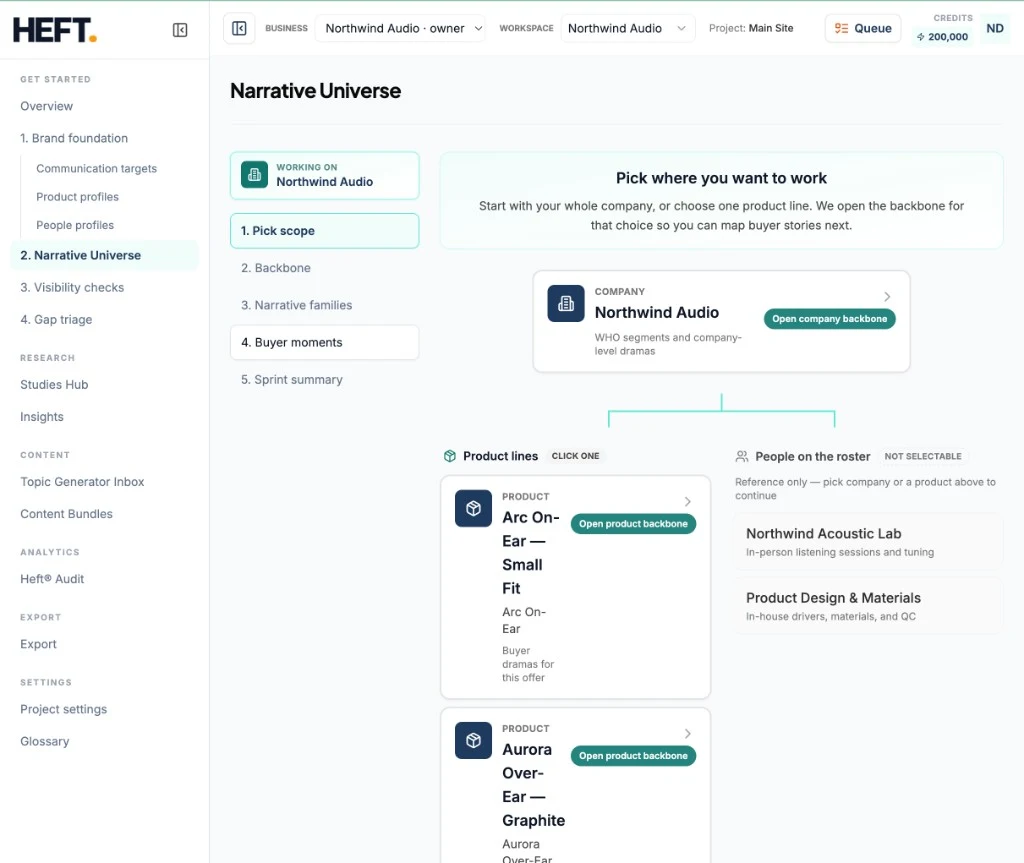This screenshot has width=1024, height=863.
Task: Open the 4. Buyer moments step
Action: [325, 342]
